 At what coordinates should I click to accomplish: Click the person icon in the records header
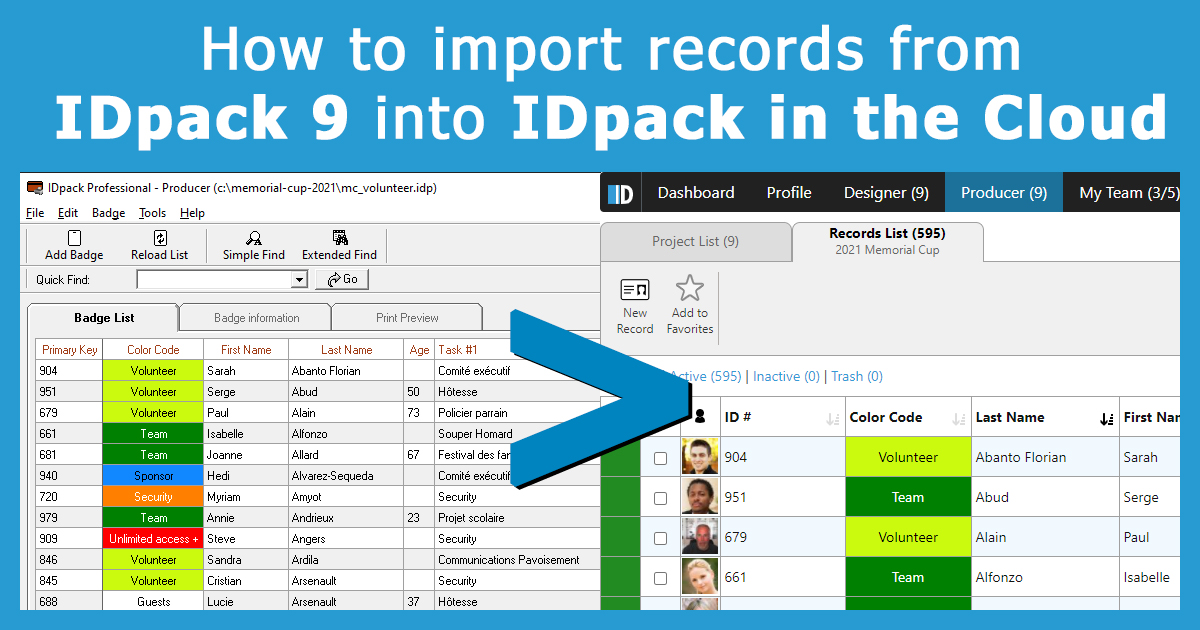coord(700,416)
